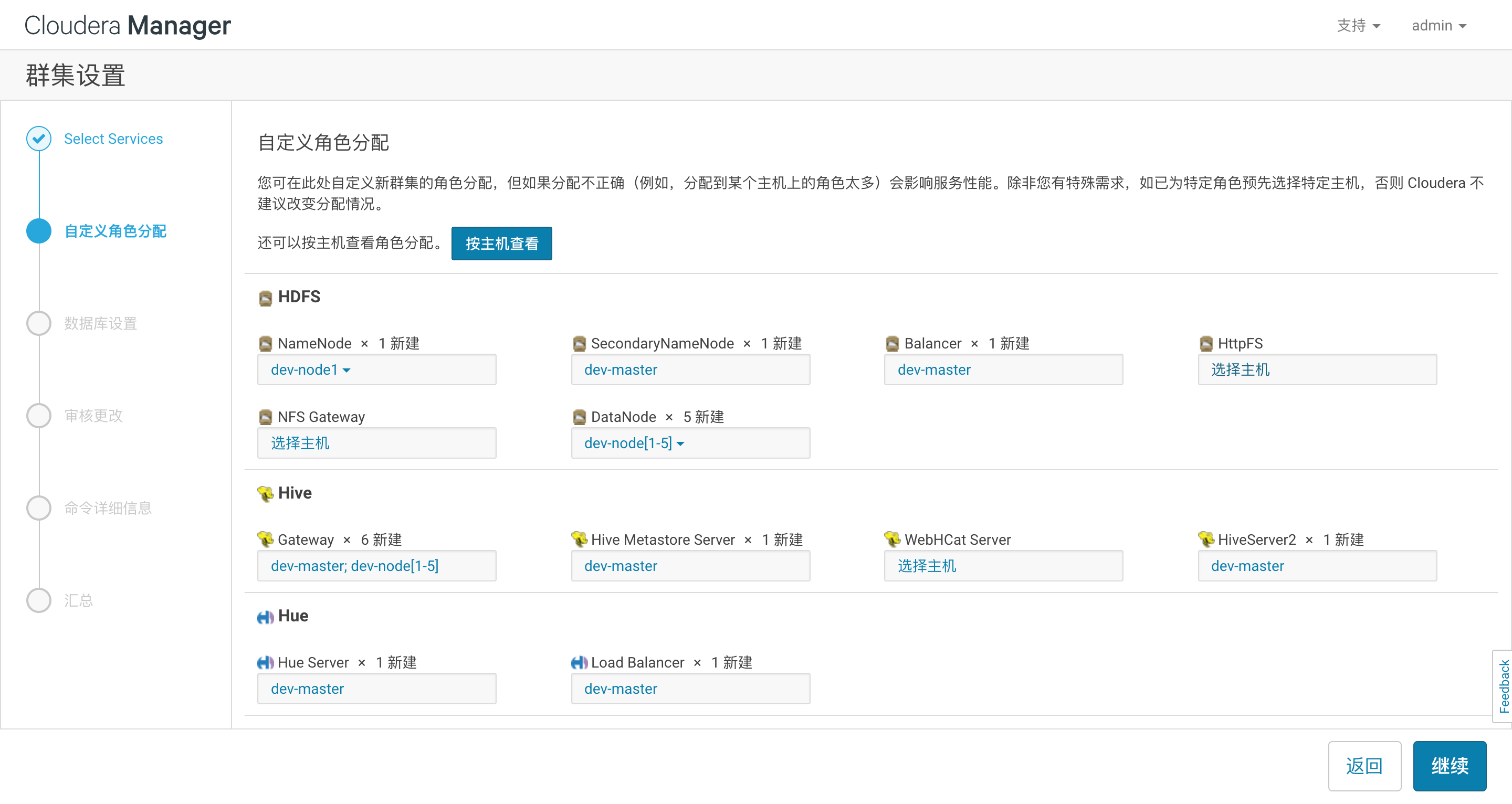Click the 数据库设置 step circle
The width and height of the screenshot is (1512, 804).
point(39,323)
